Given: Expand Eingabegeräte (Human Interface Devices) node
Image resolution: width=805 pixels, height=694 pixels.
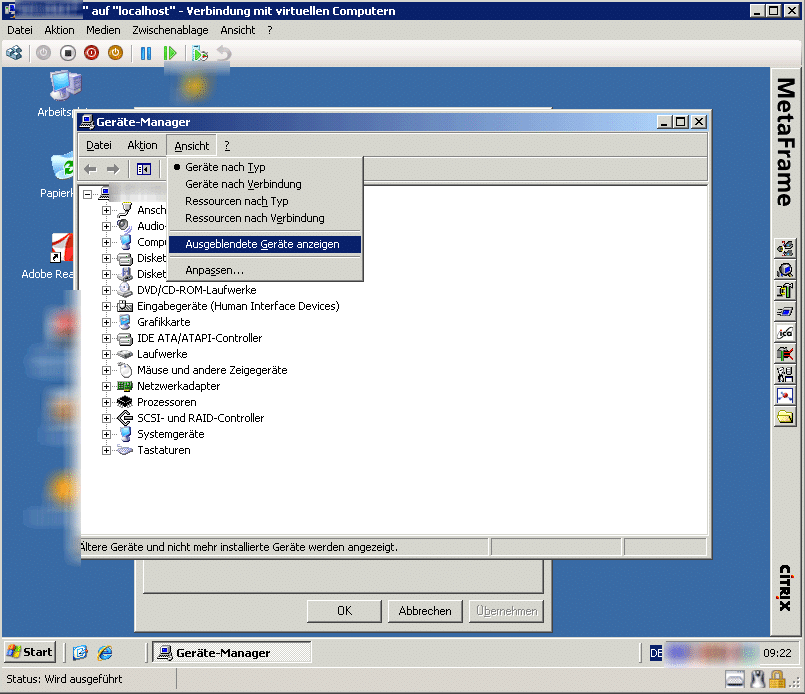Looking at the screenshot, I should click(106, 306).
